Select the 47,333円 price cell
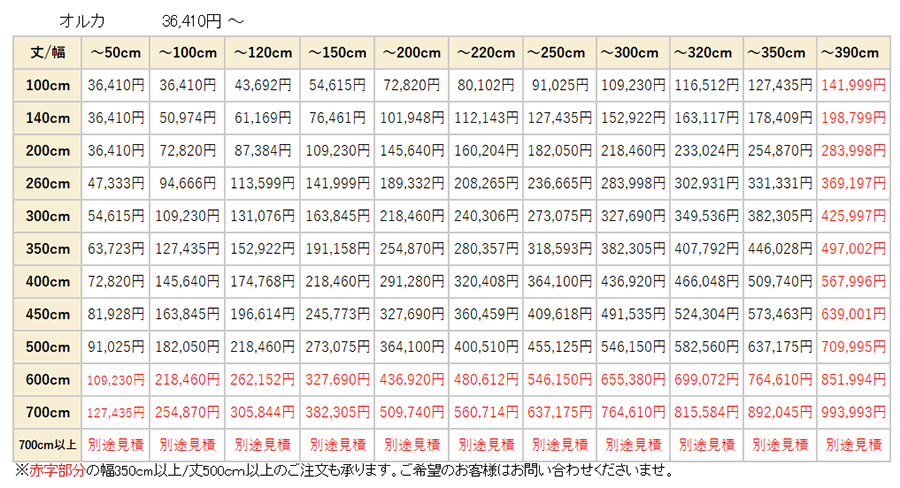 point(117,183)
